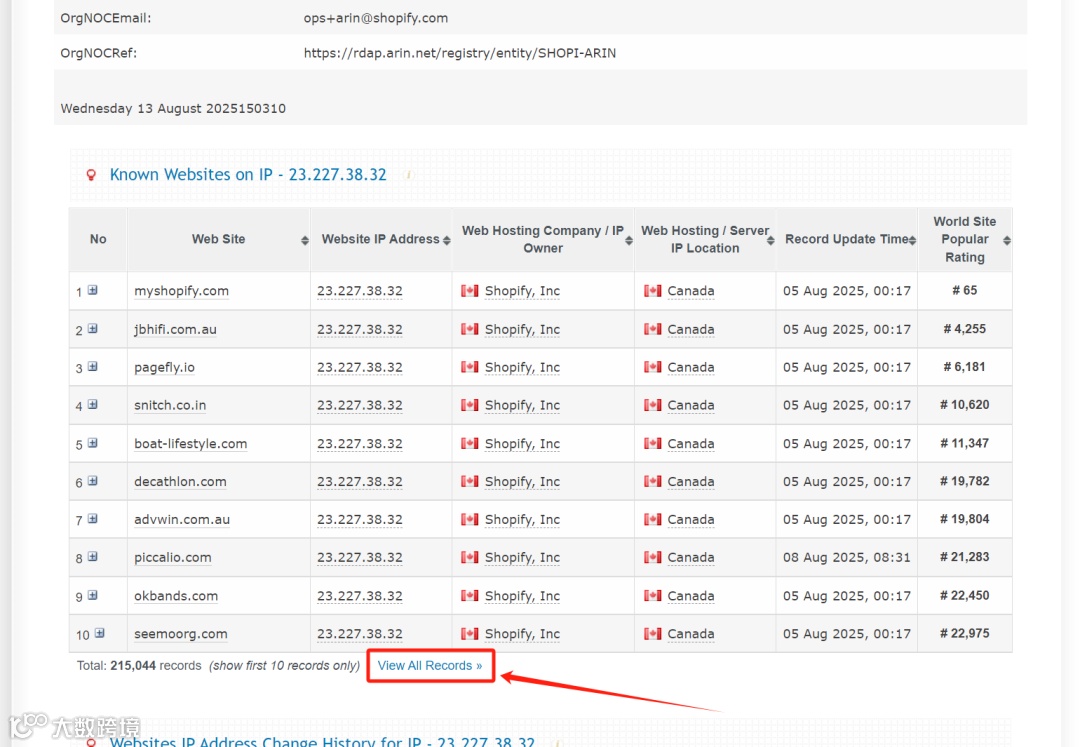The image size is (1080, 747).
Task: Click the location flag in okbands.com row
Action: click(652, 596)
